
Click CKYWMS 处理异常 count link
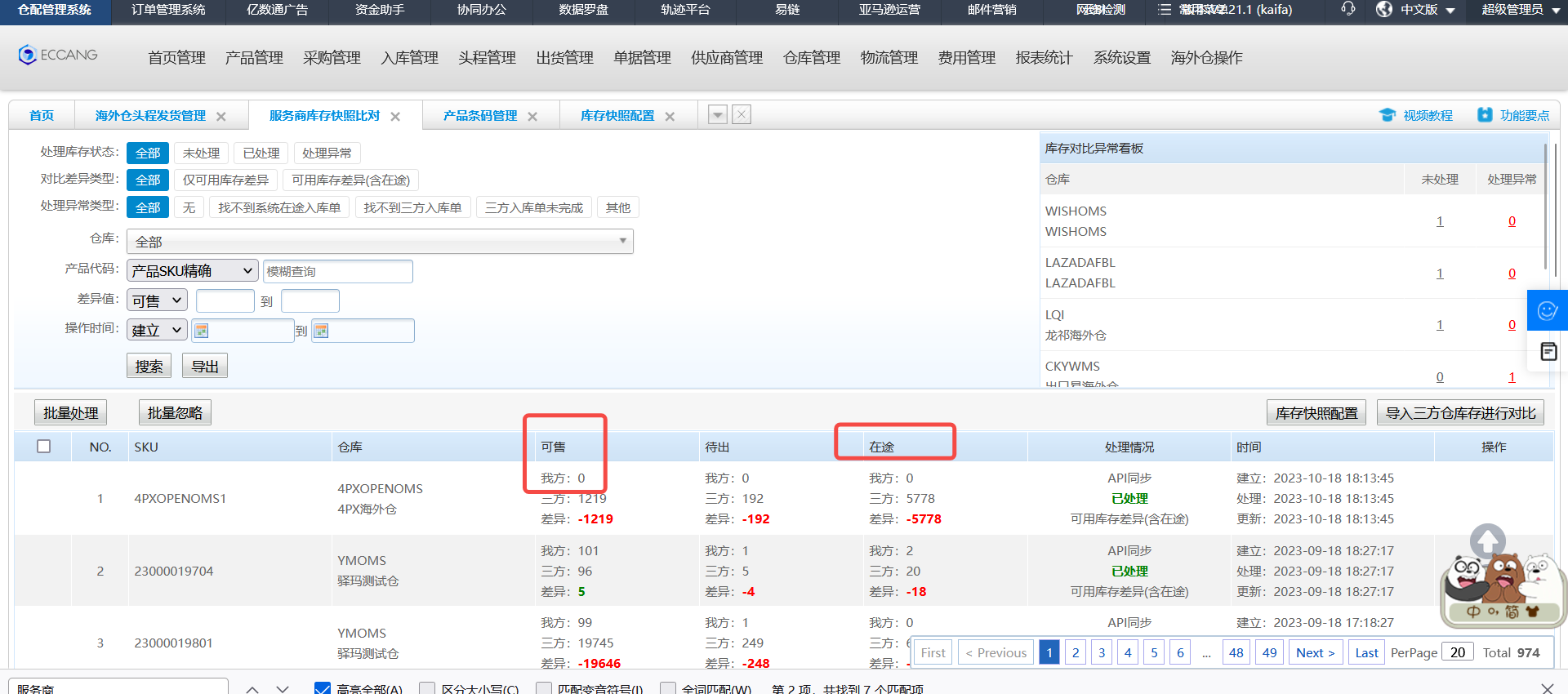click(x=1512, y=377)
